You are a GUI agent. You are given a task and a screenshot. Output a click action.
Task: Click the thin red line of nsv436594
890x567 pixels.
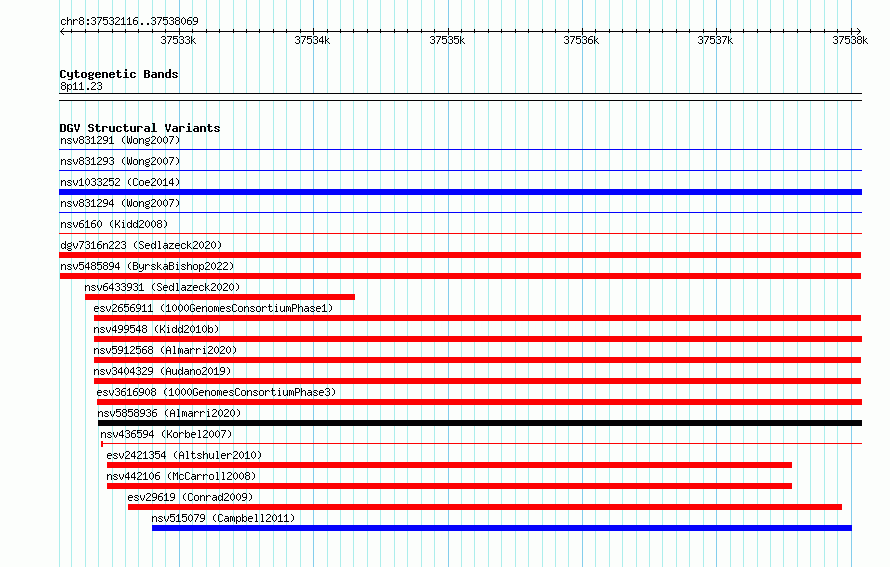pos(481,444)
